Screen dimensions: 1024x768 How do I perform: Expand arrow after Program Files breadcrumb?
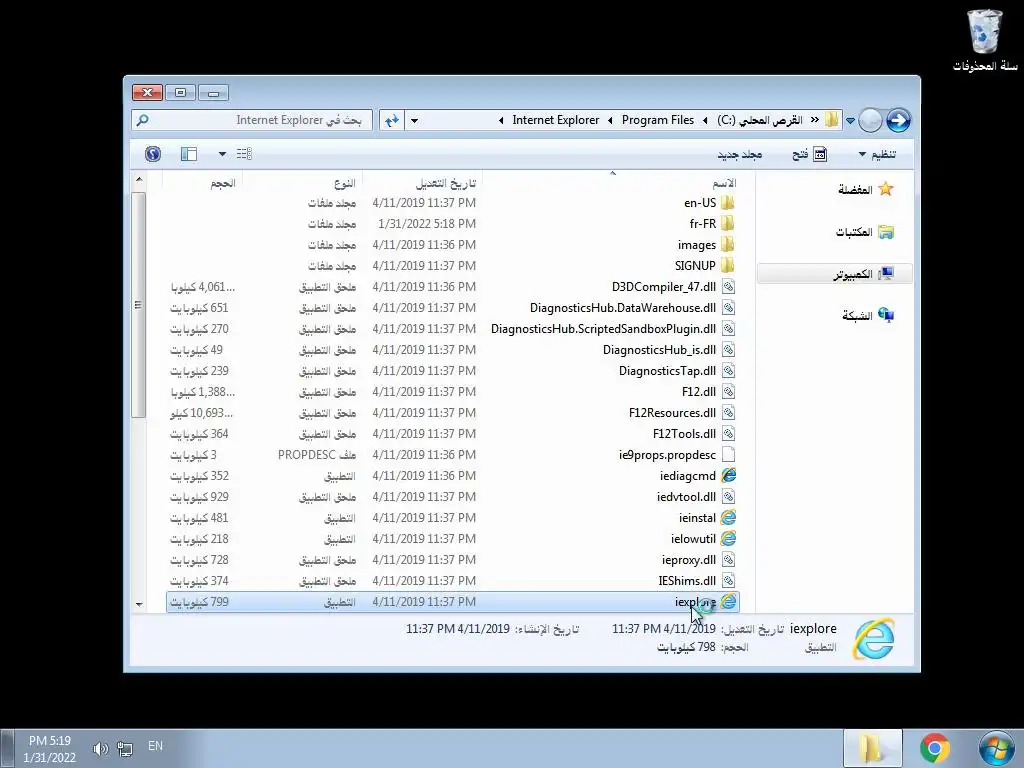point(610,120)
